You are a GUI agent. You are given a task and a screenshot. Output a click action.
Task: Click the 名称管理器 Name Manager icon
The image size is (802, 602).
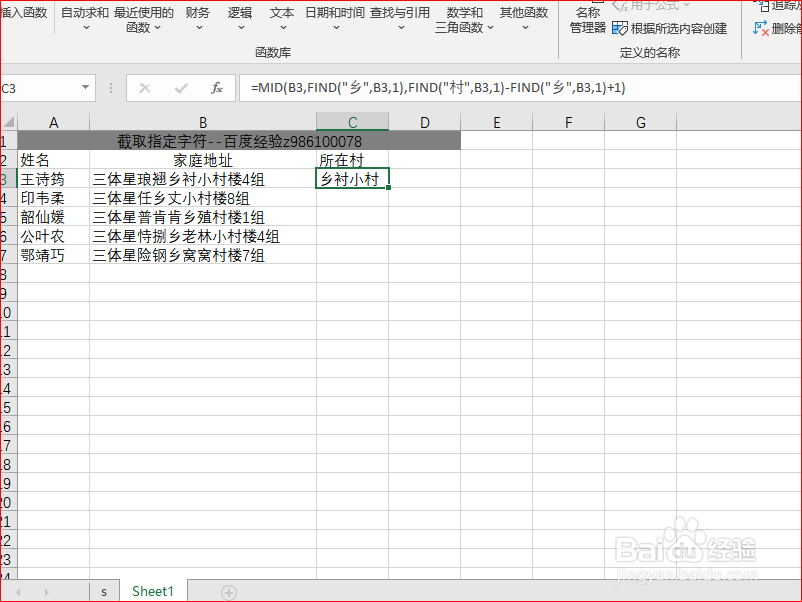587,20
